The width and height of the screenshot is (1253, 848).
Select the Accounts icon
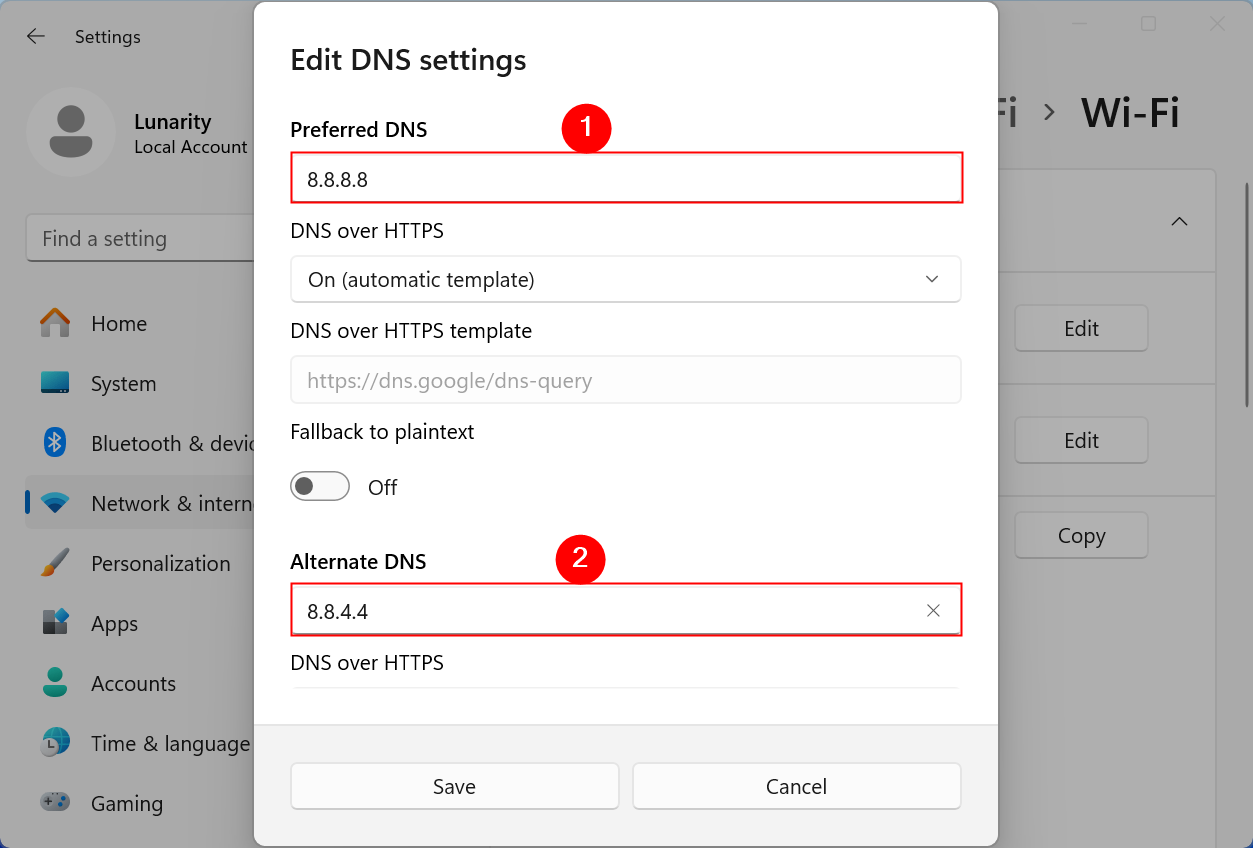[55, 683]
